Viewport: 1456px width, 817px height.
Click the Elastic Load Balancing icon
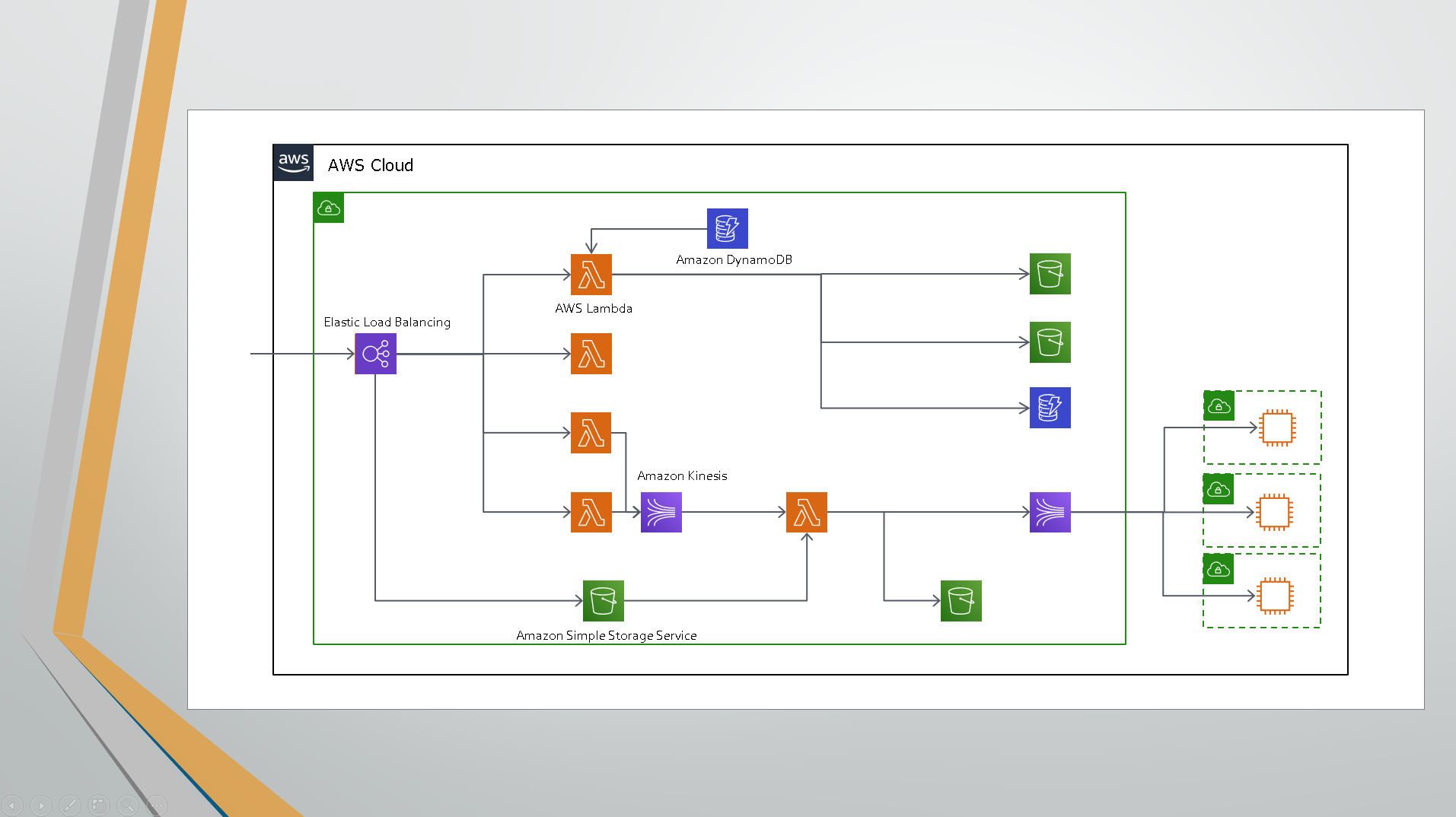(x=376, y=354)
